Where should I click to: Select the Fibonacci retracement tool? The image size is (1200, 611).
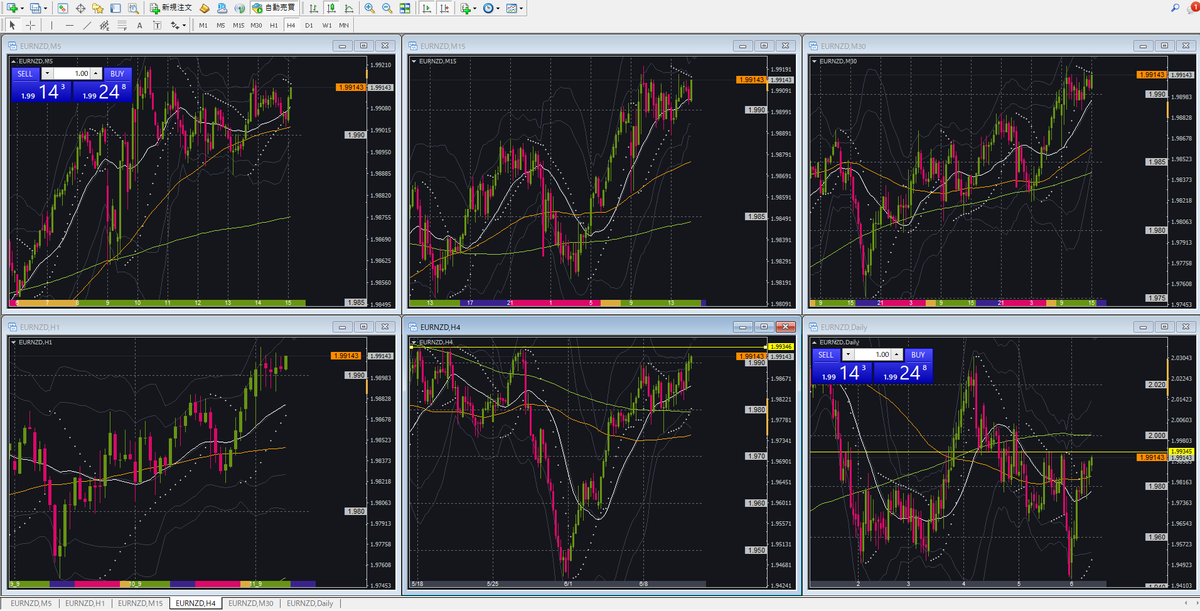tap(122, 24)
